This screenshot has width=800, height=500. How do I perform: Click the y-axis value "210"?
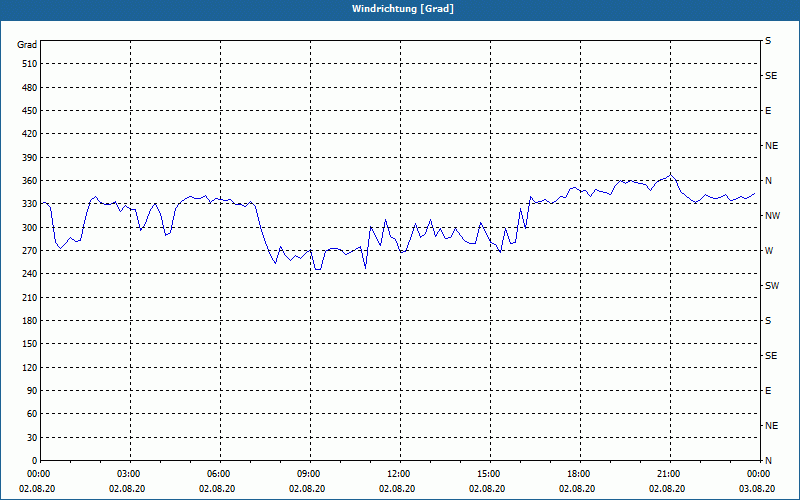click(30, 297)
